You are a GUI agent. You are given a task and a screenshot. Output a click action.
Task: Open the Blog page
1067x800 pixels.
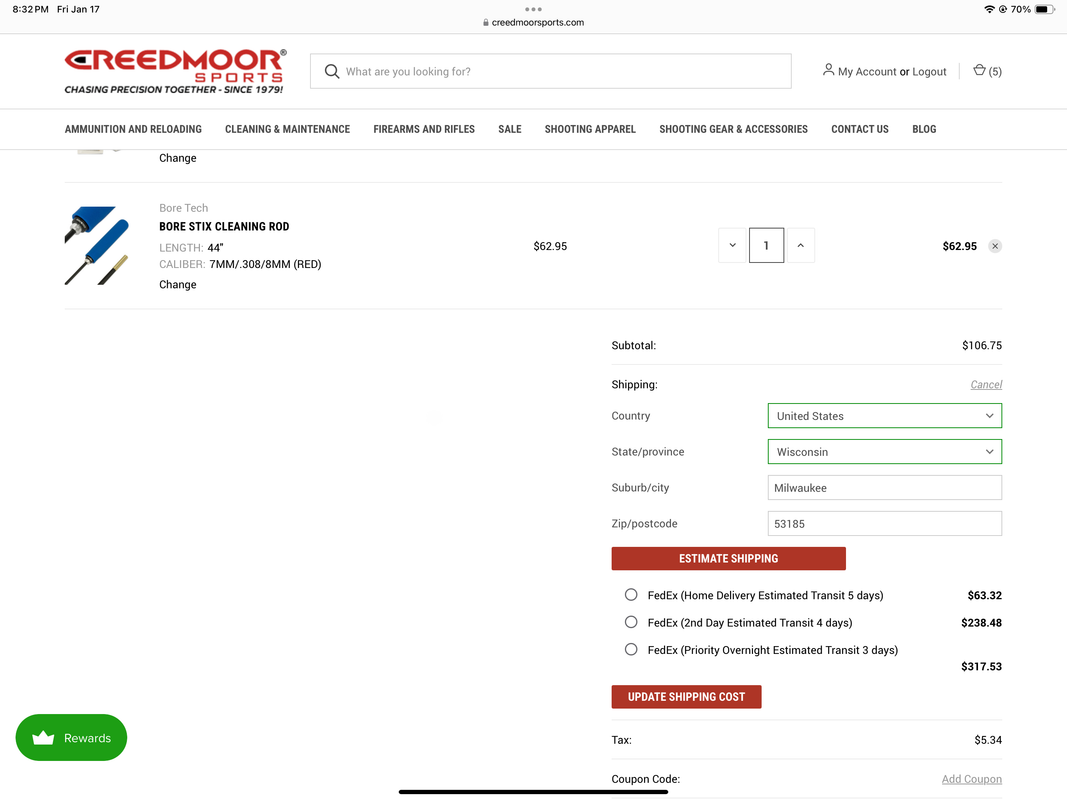click(924, 129)
